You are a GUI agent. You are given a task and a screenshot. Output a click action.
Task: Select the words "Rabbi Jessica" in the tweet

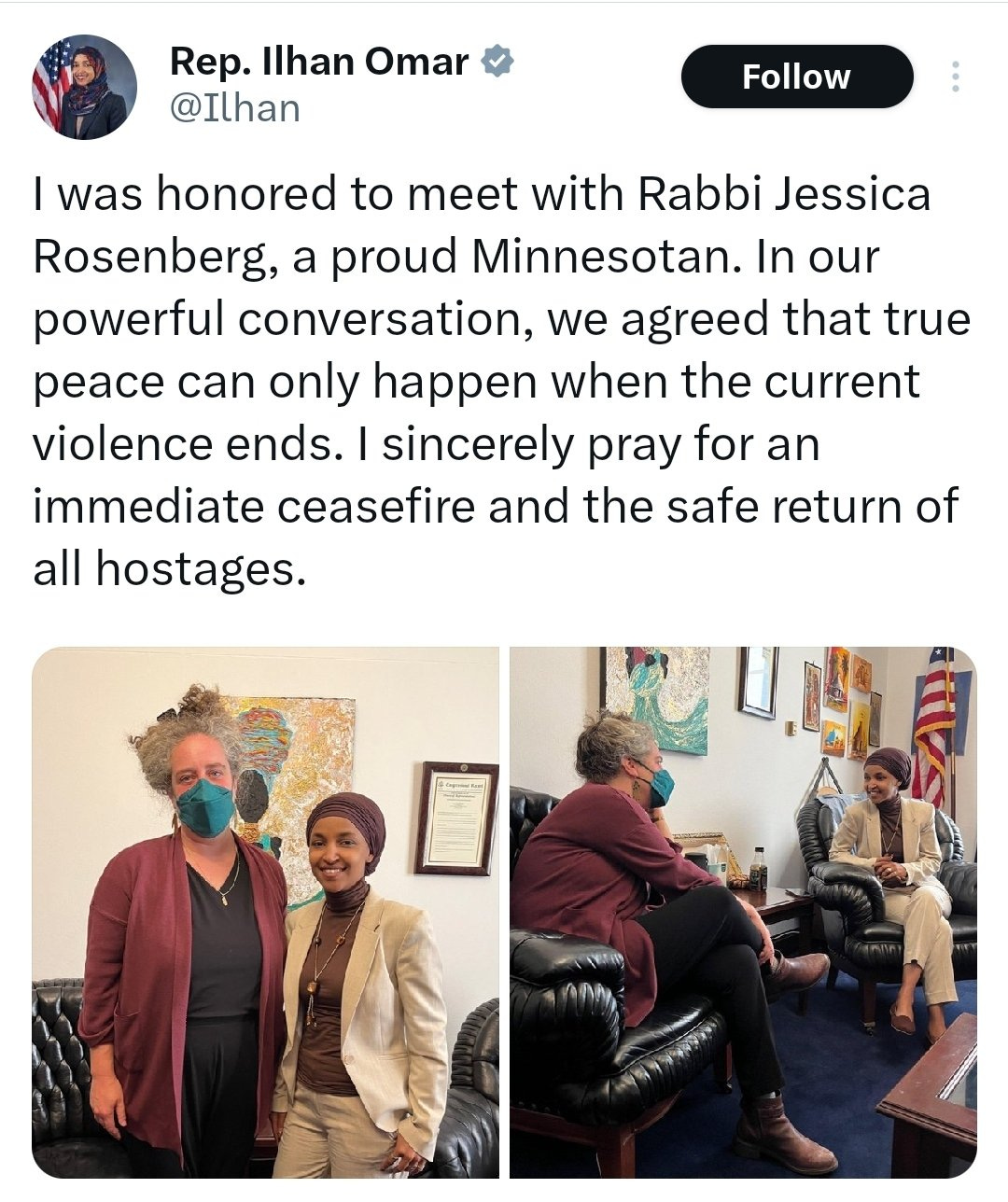pos(785,195)
